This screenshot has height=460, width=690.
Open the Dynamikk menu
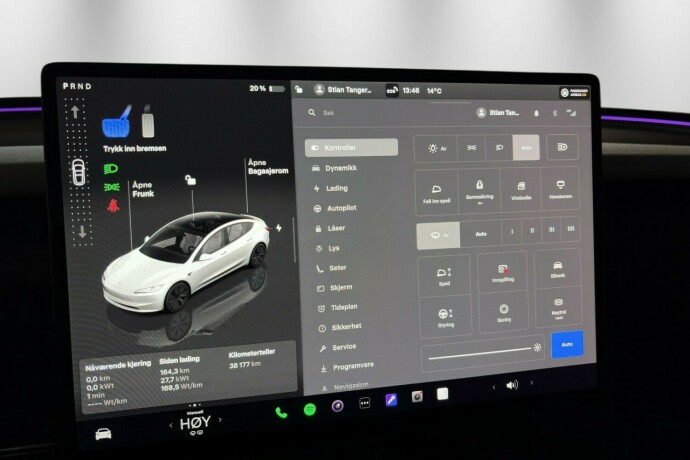point(334,168)
